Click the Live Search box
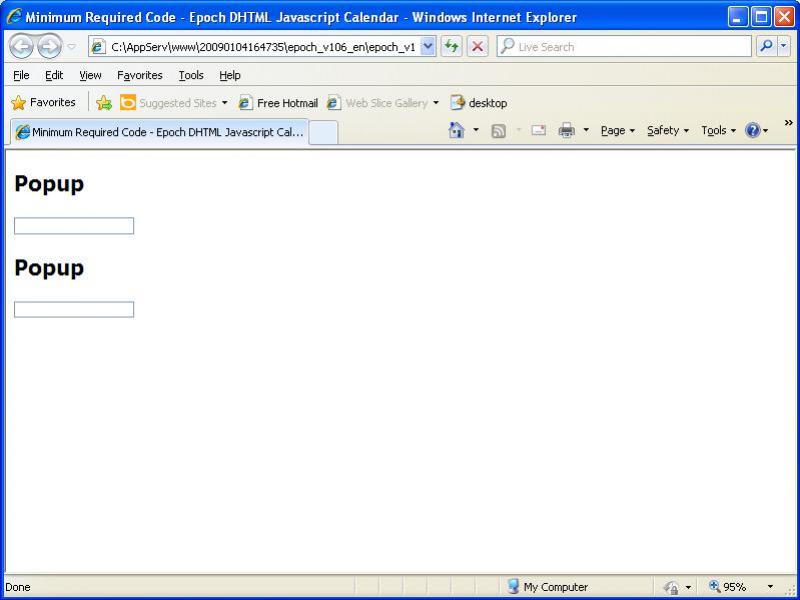This screenshot has width=800, height=600. (624, 47)
